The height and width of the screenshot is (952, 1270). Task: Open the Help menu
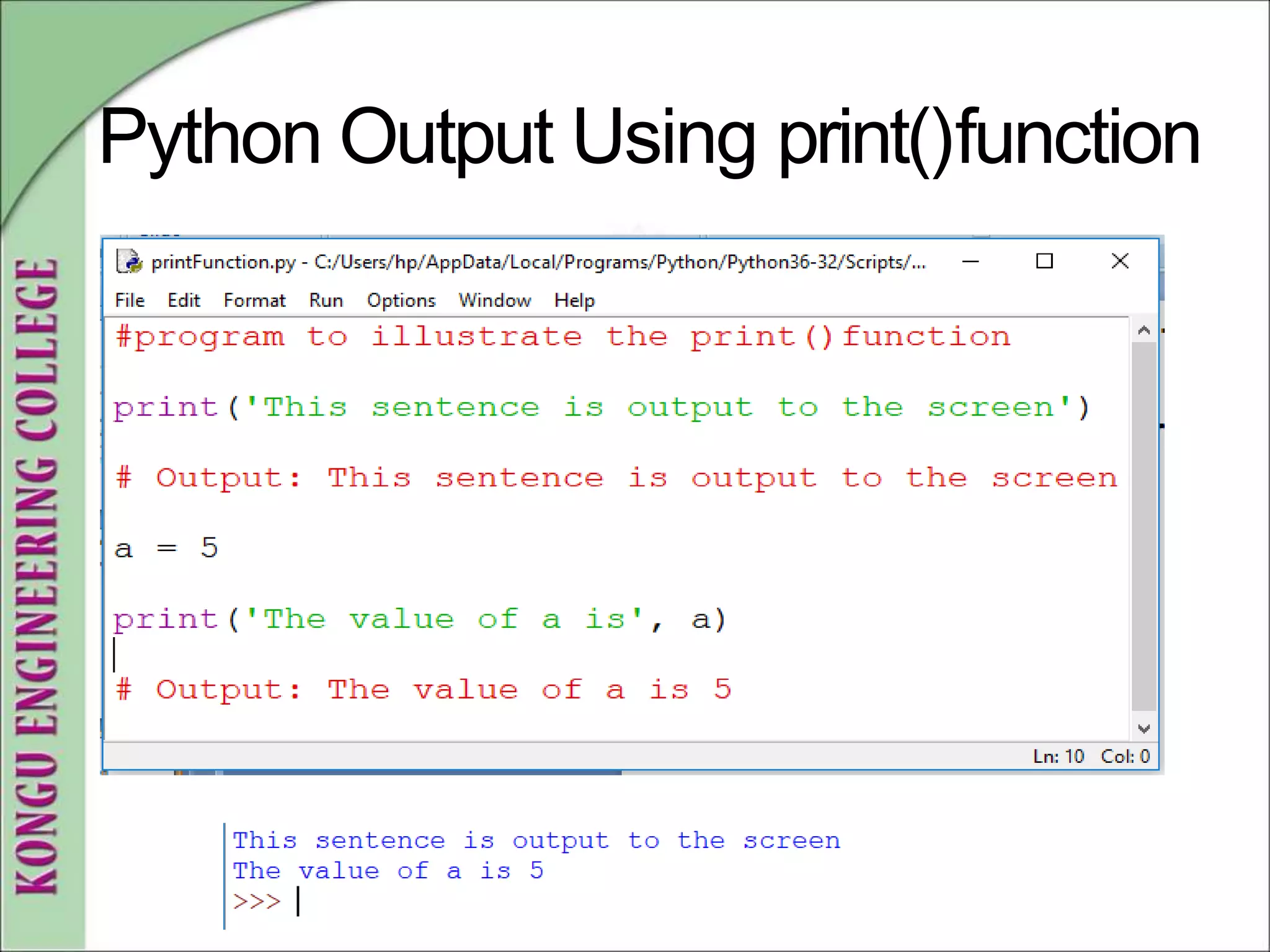[574, 301]
